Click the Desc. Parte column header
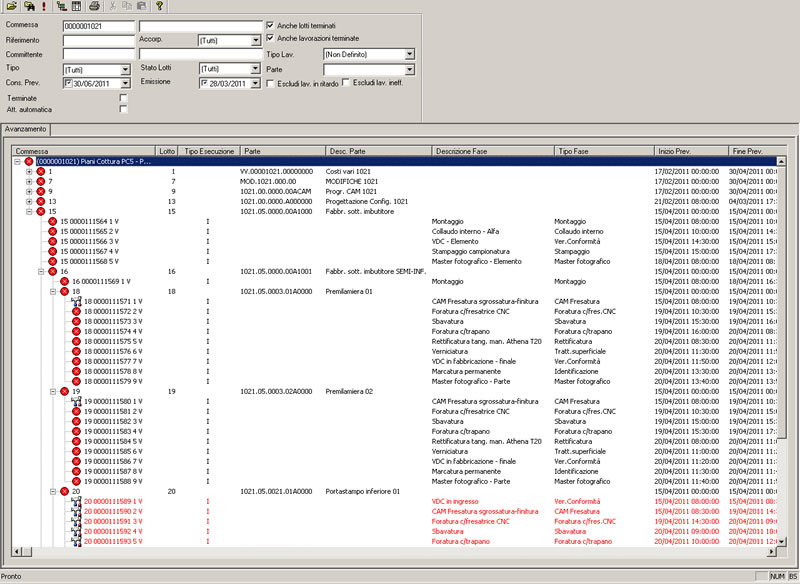The height and width of the screenshot is (584, 800). (x=379, y=151)
